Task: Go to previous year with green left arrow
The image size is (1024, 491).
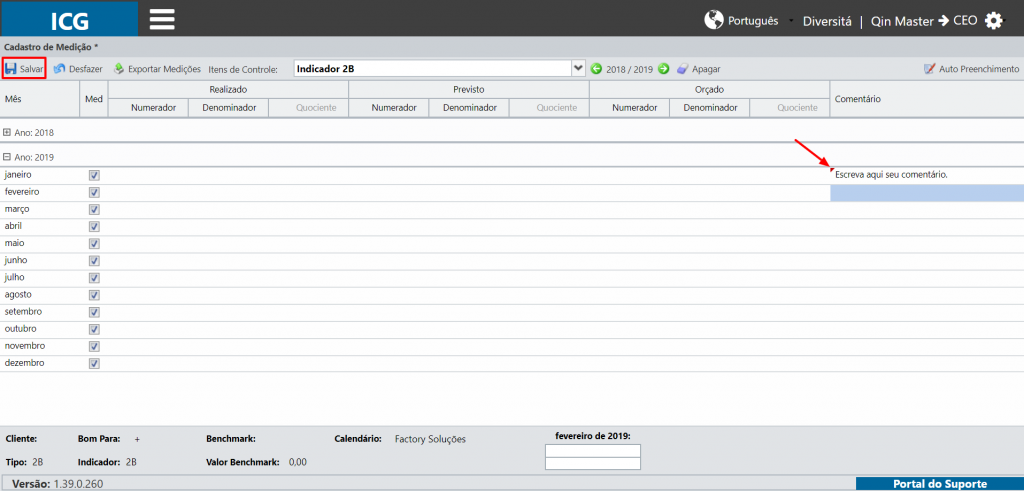Action: pyautogui.click(x=596, y=69)
